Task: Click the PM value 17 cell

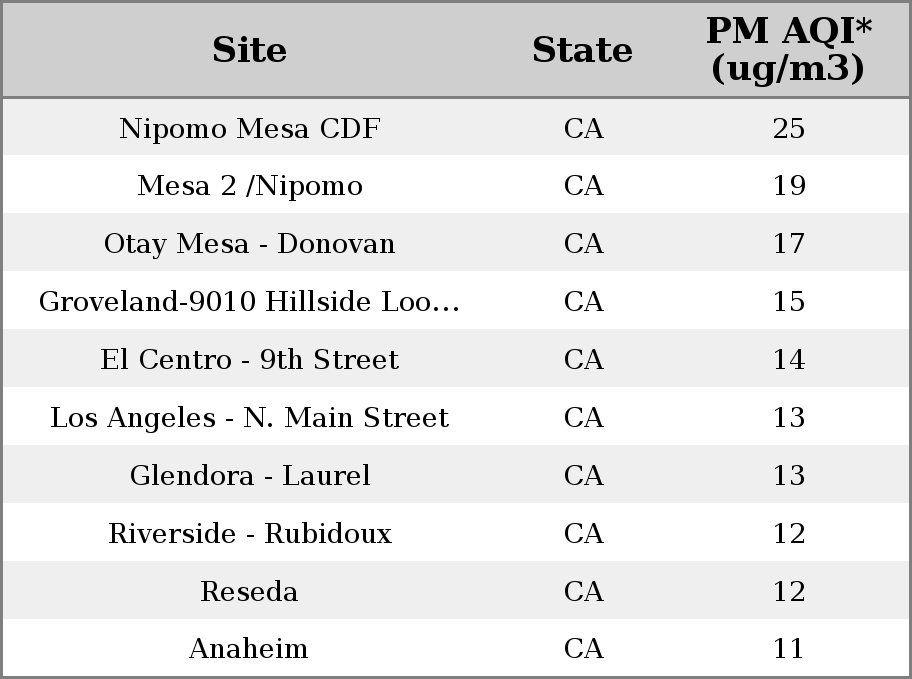Action: tap(789, 244)
